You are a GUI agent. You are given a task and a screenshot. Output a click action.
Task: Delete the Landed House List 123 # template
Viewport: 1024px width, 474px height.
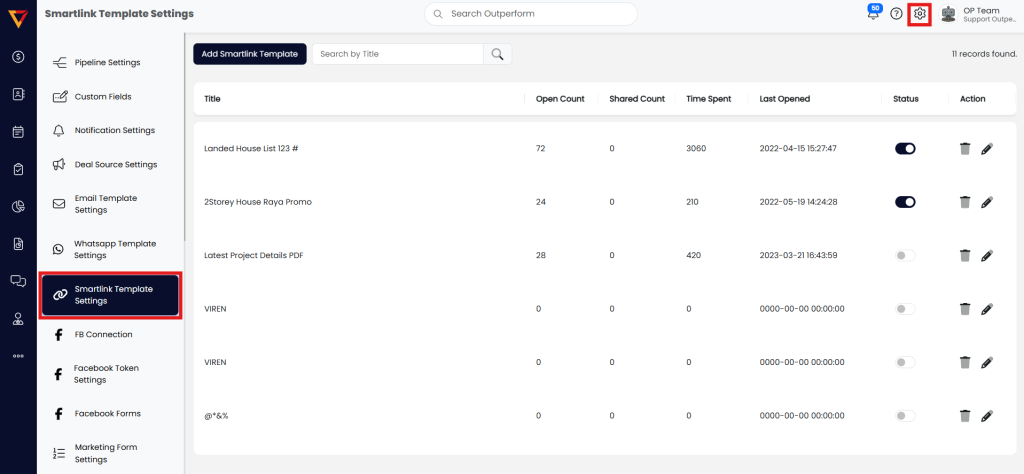tap(965, 148)
